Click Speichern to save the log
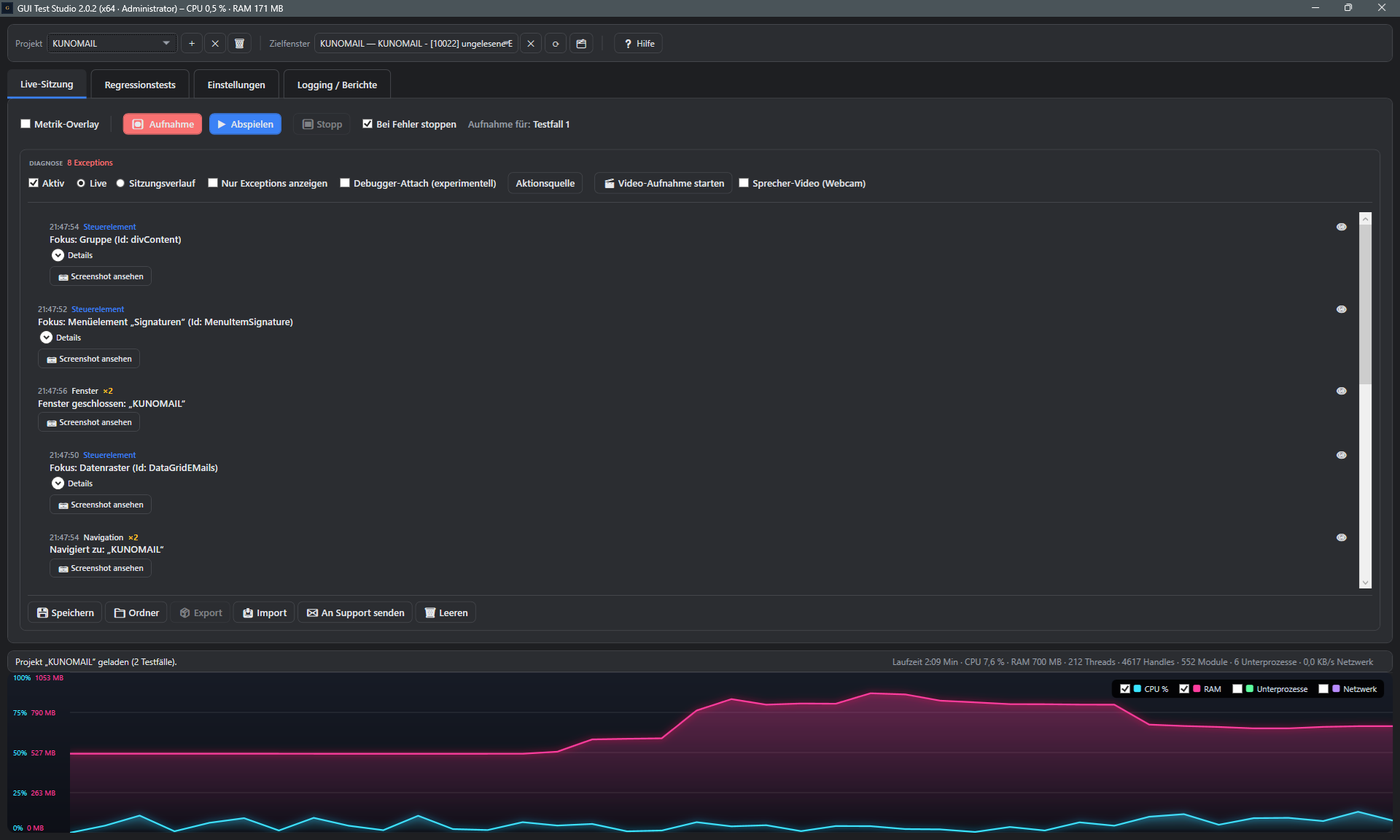This screenshot has height=840, width=1400. 66,612
